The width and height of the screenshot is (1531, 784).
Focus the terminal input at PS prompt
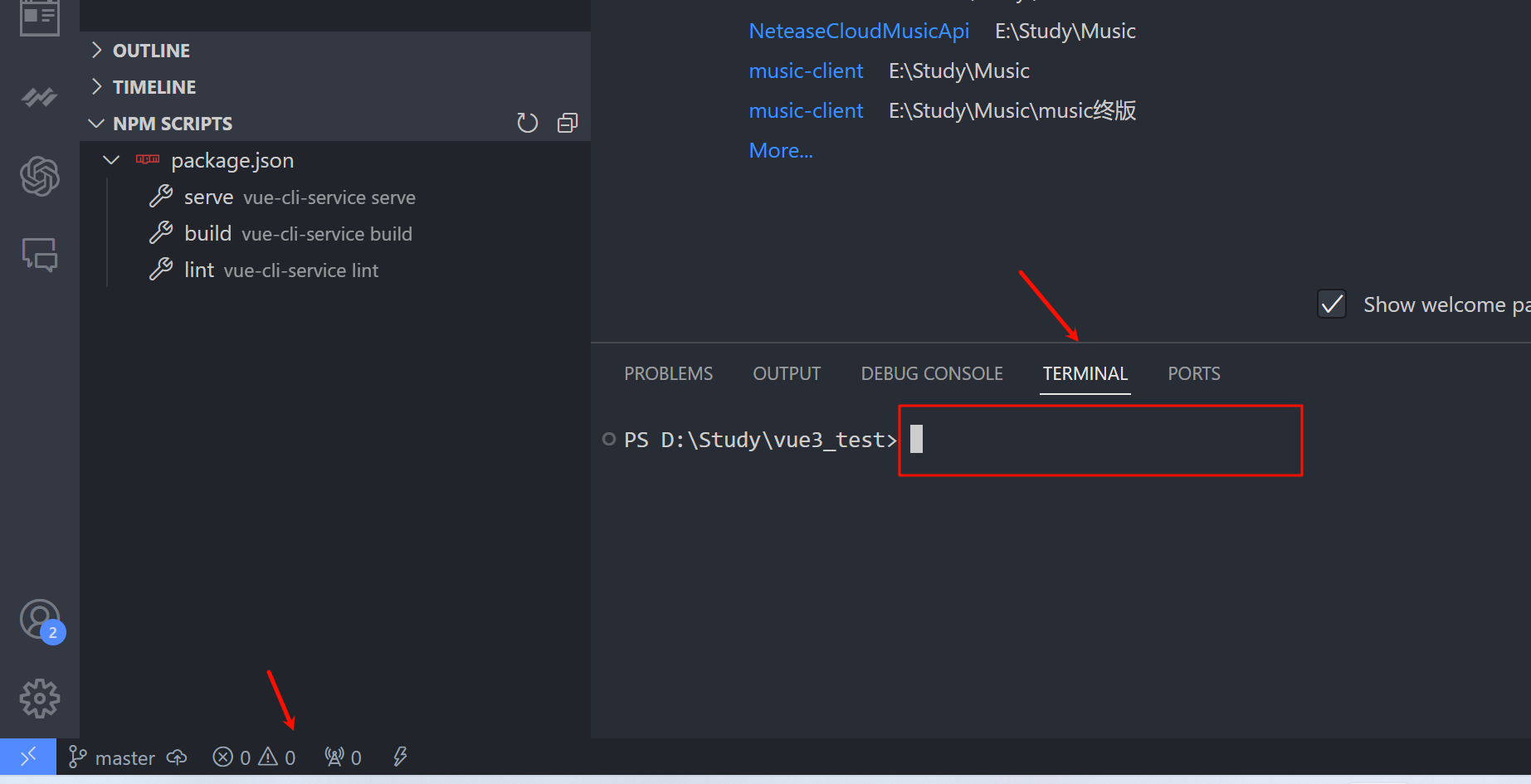(x=1100, y=440)
